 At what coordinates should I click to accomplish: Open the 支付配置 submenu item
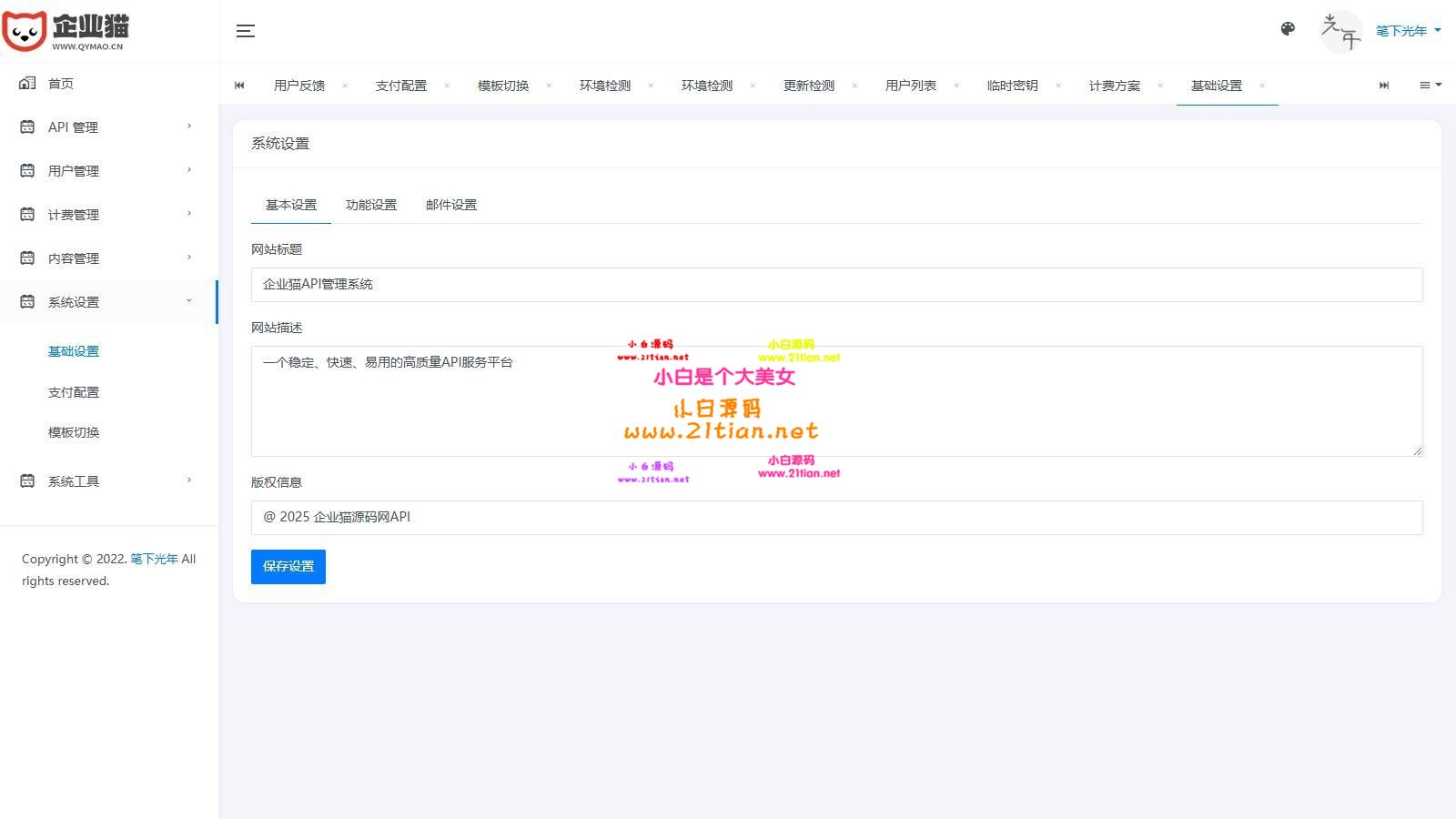click(x=74, y=392)
